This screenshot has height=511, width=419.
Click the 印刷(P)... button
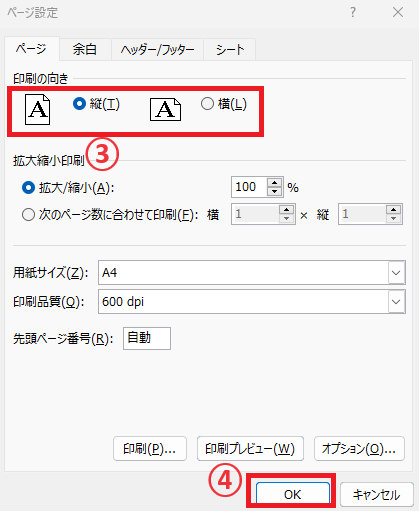pos(150,449)
